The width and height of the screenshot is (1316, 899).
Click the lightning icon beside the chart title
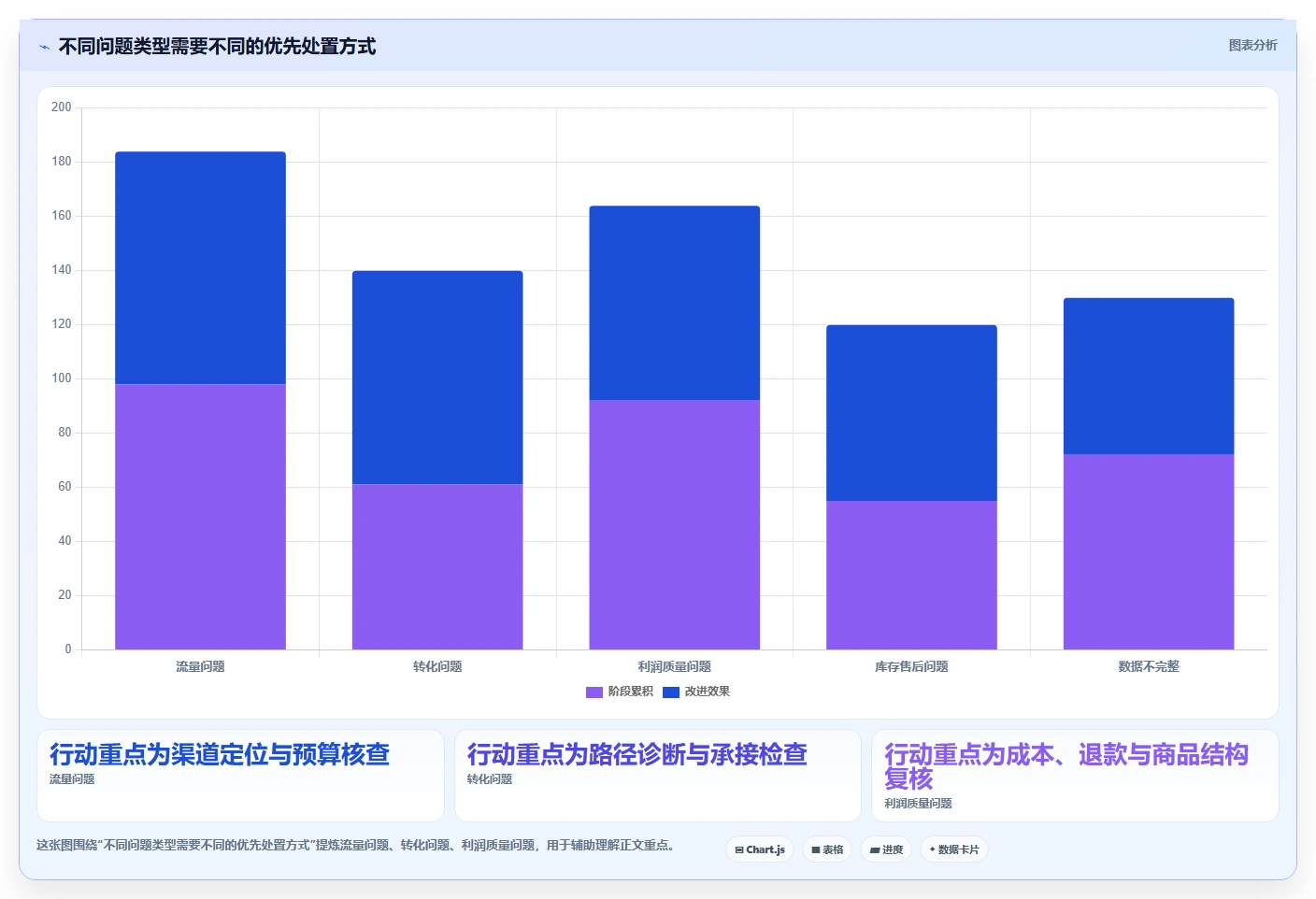[x=44, y=47]
